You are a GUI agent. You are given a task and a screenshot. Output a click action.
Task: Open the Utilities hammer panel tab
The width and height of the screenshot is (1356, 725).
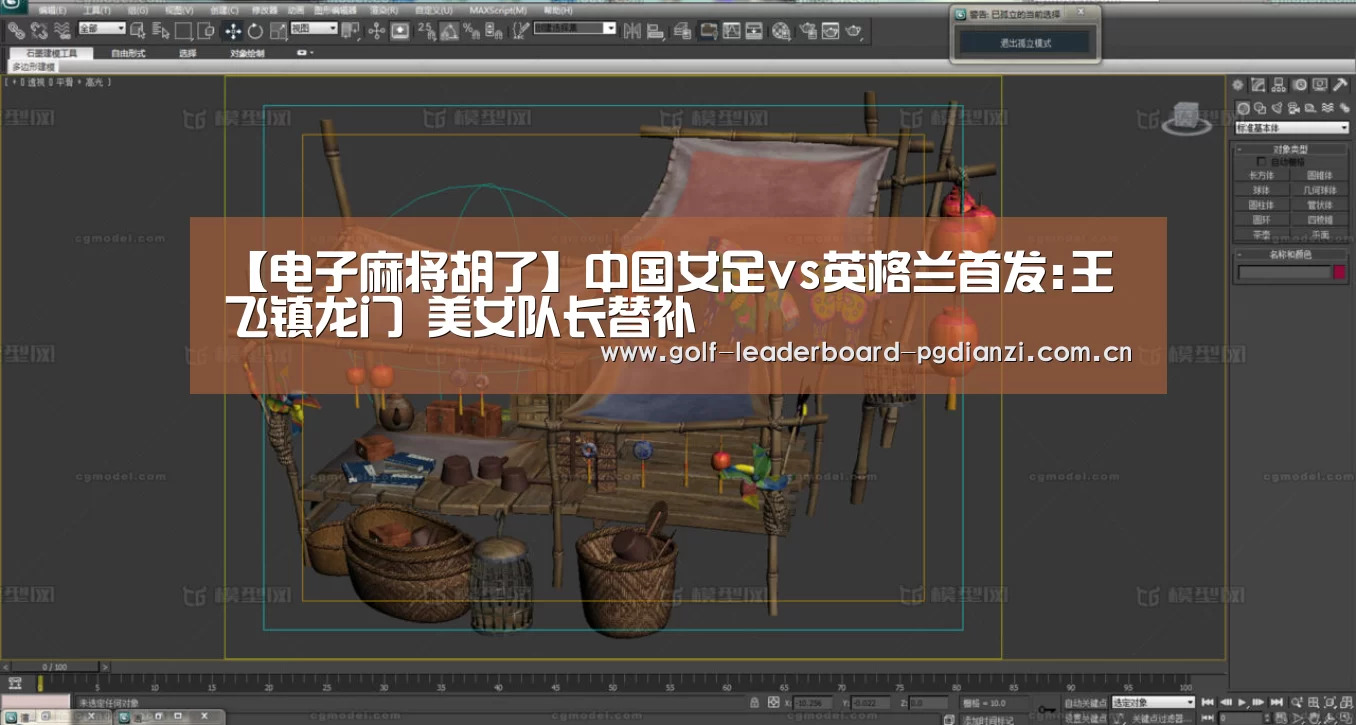tap(1340, 85)
